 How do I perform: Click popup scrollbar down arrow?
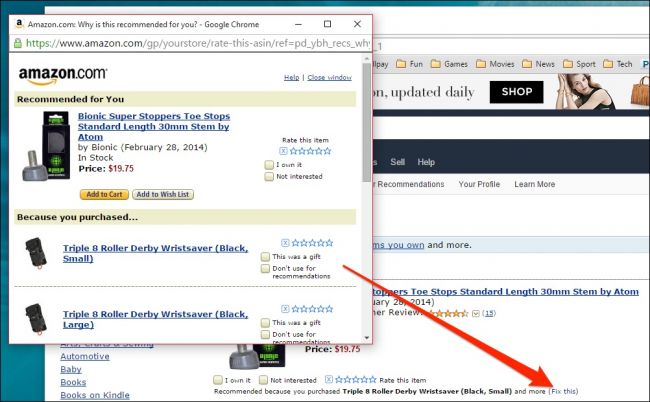(366, 338)
